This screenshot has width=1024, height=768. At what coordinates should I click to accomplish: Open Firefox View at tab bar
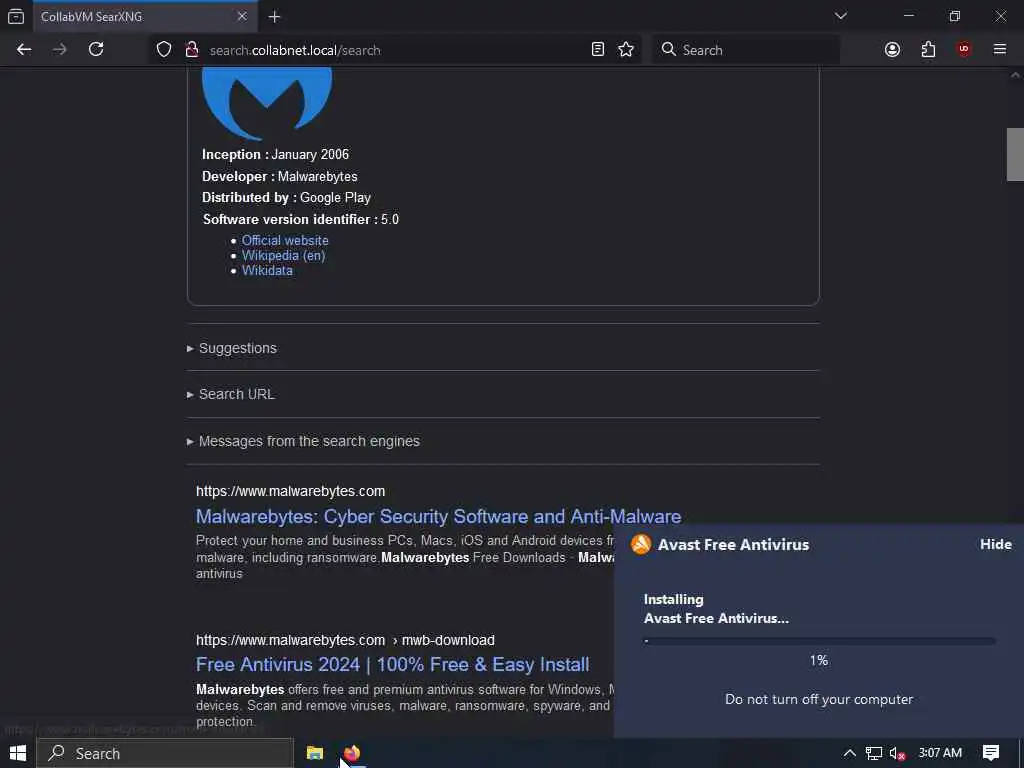[16, 16]
